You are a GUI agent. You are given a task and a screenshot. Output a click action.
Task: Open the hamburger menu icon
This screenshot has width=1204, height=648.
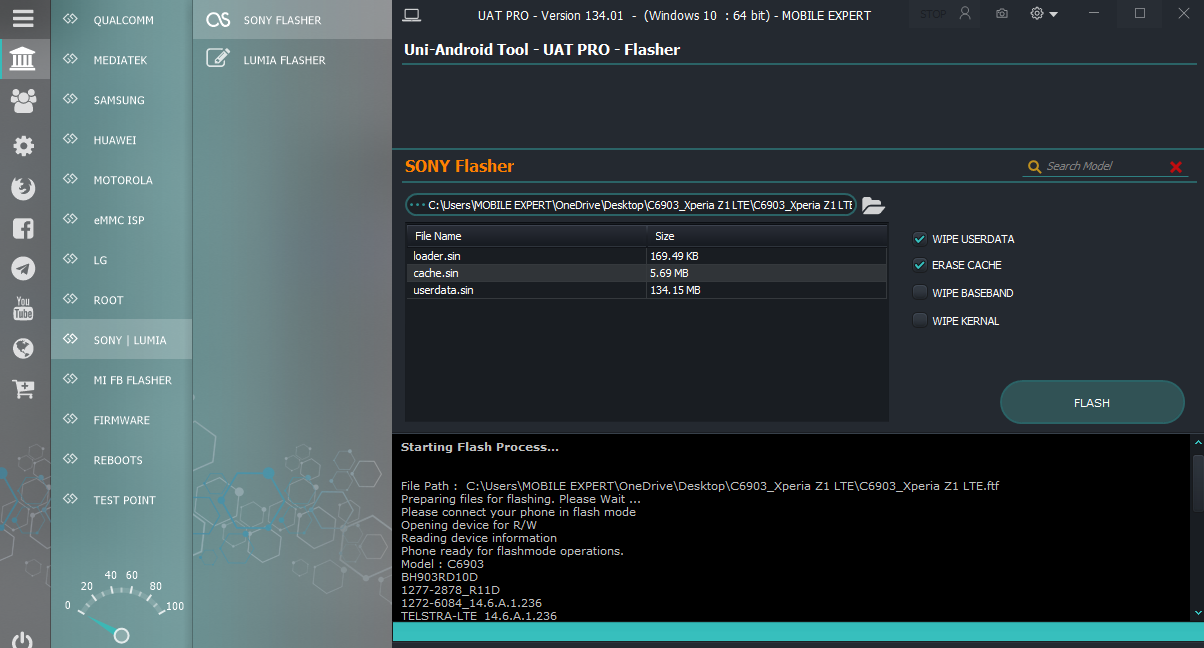23,19
